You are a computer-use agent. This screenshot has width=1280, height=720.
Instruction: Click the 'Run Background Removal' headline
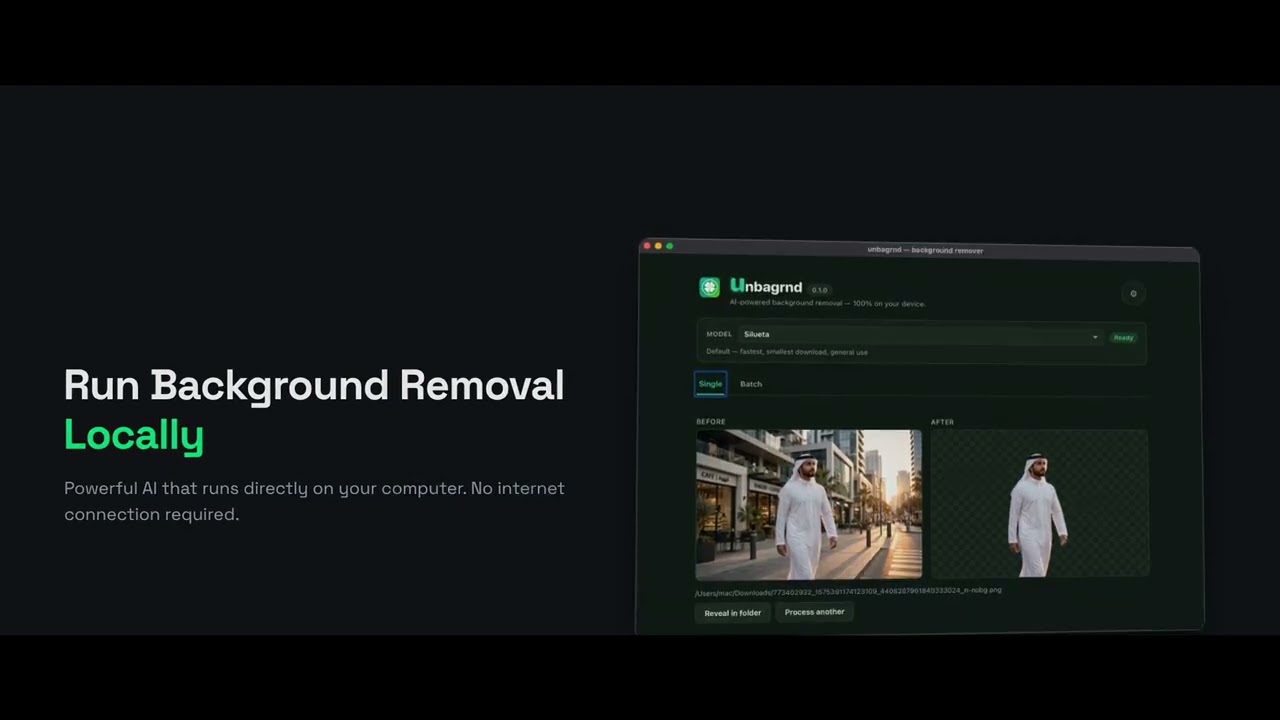314,386
